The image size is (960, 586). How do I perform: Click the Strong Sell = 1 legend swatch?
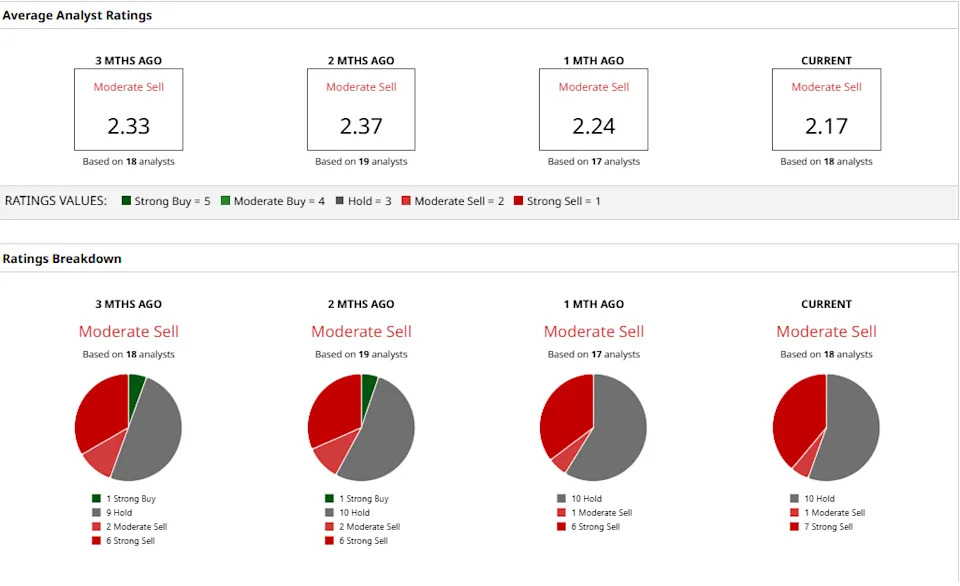coord(518,201)
